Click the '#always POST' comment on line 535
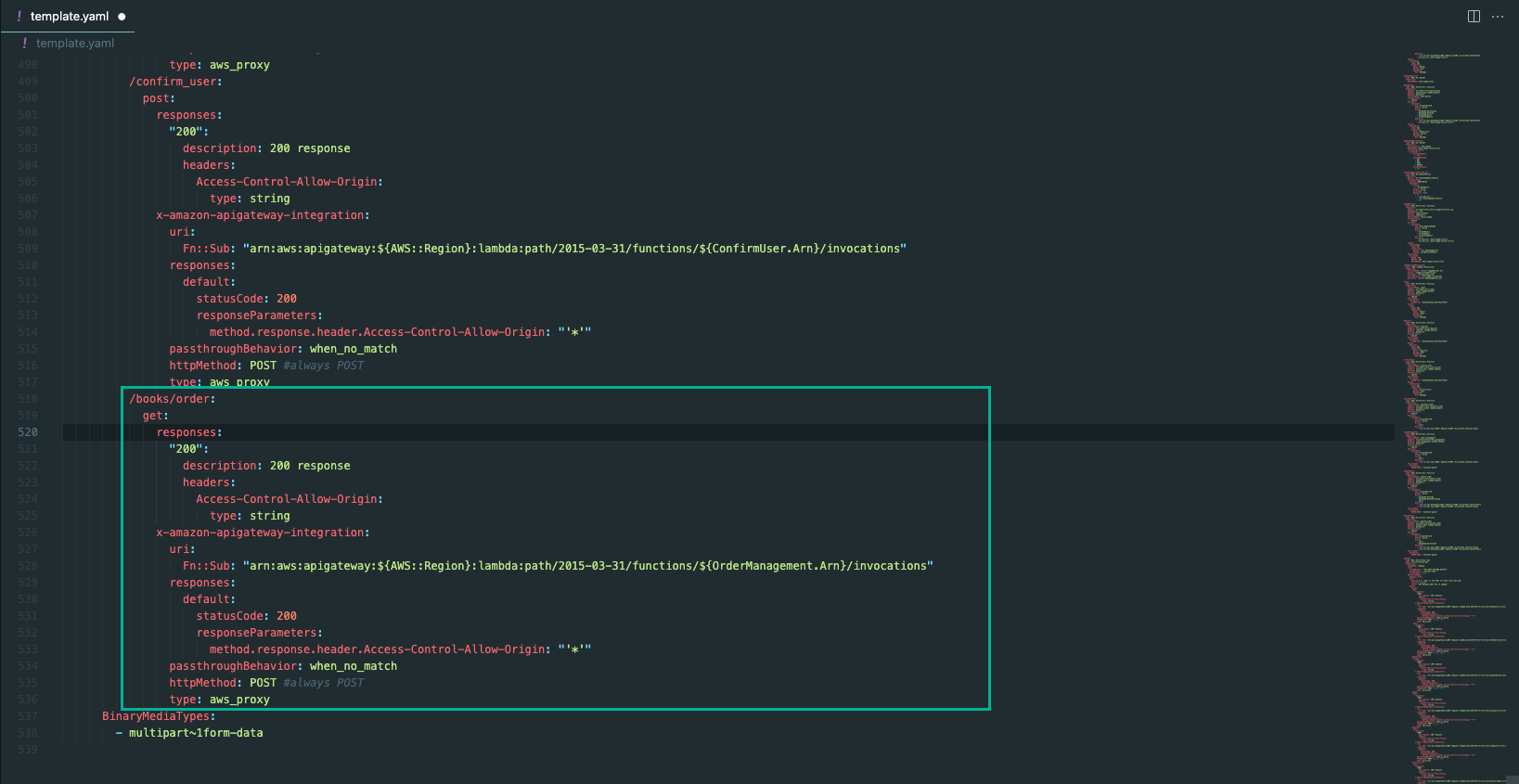The width and height of the screenshot is (1519, 784). 324,683
